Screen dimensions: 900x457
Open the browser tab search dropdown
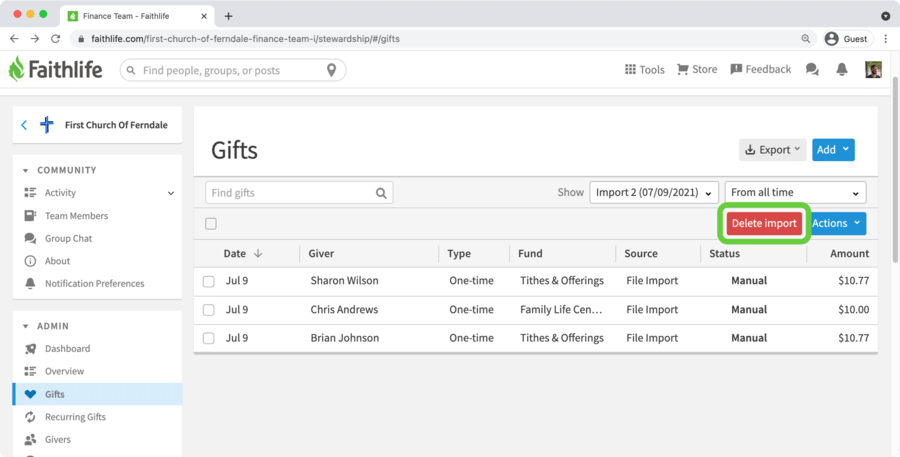886,16
